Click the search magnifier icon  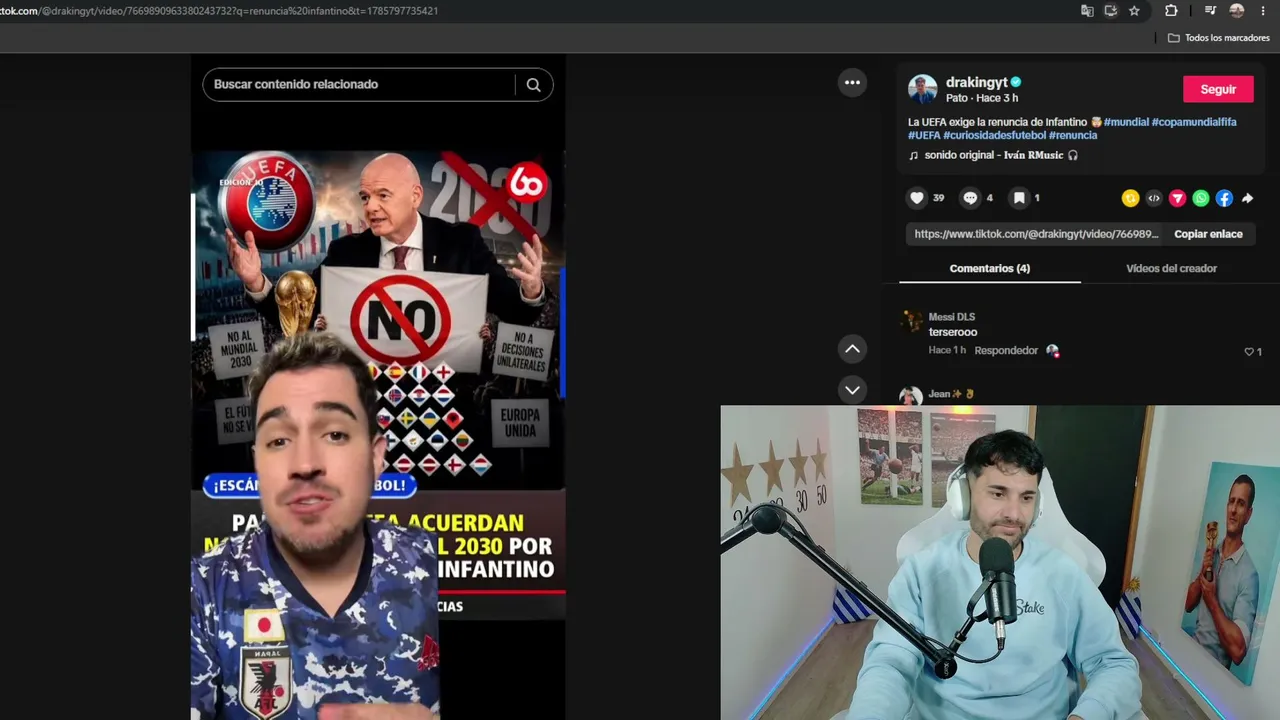coord(533,85)
